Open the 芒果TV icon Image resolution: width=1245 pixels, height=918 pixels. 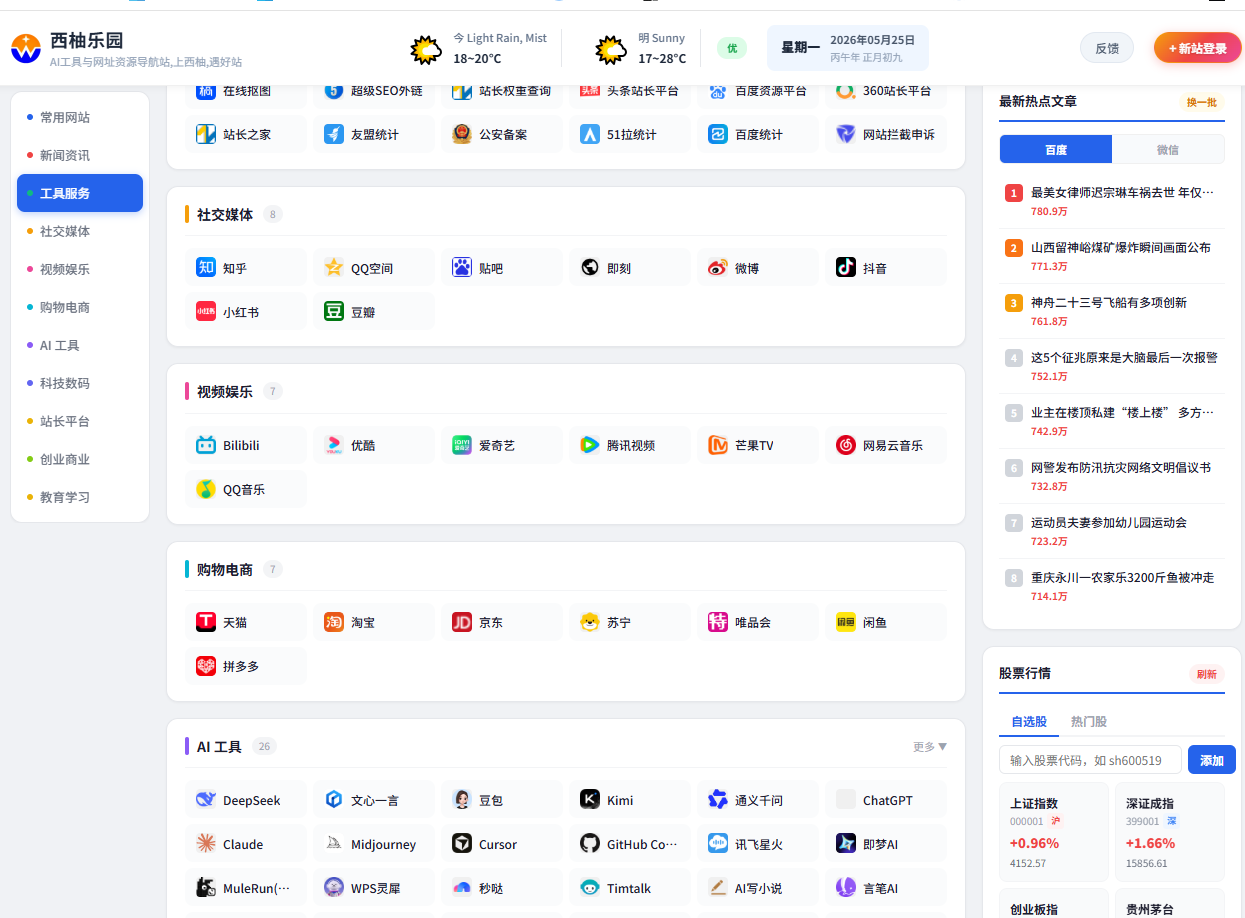718,445
